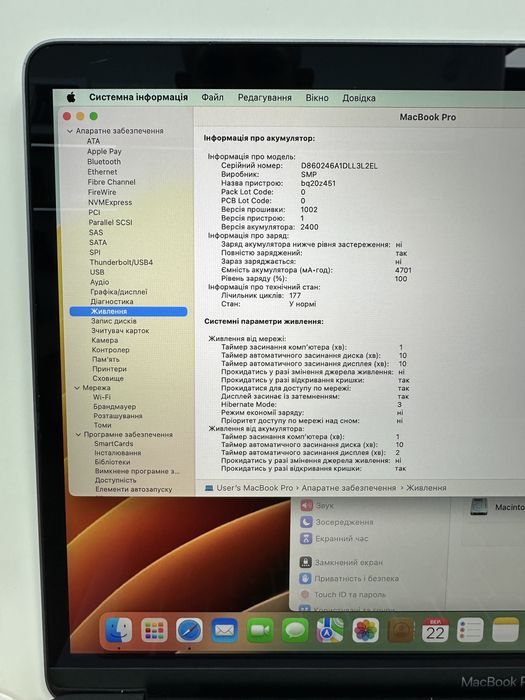Select Зчитувач карток in the sidebar
Image resolution: width=525 pixels, height=700 pixels.
pos(120,330)
